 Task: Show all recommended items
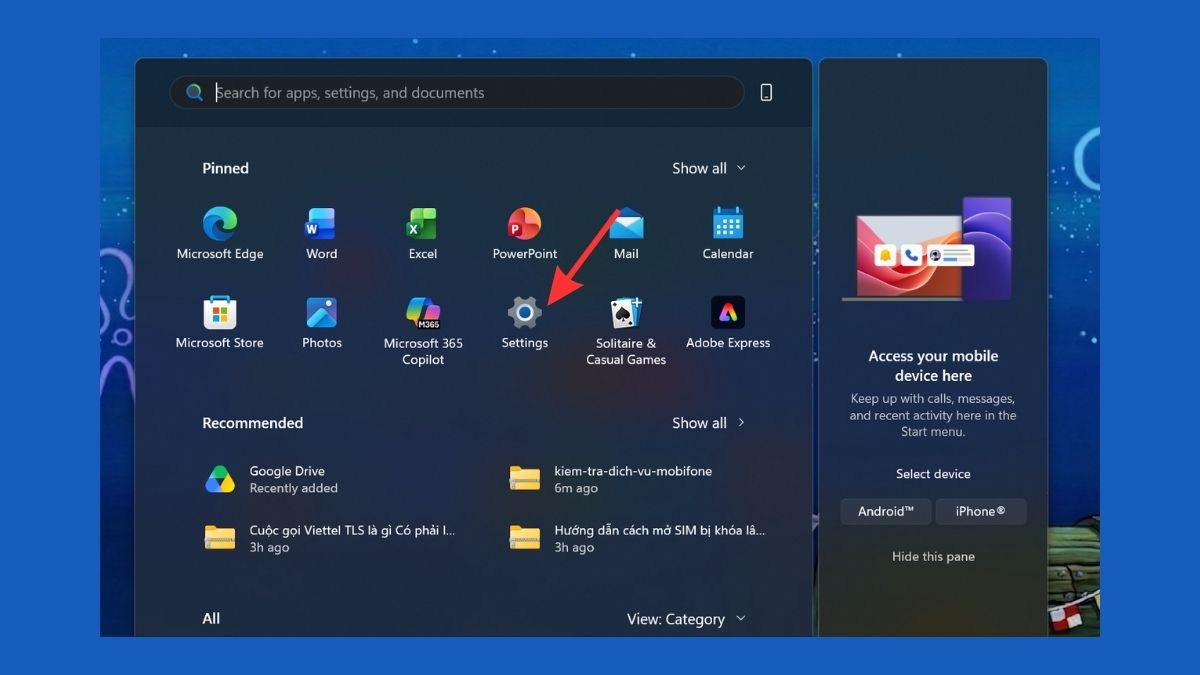coord(709,423)
